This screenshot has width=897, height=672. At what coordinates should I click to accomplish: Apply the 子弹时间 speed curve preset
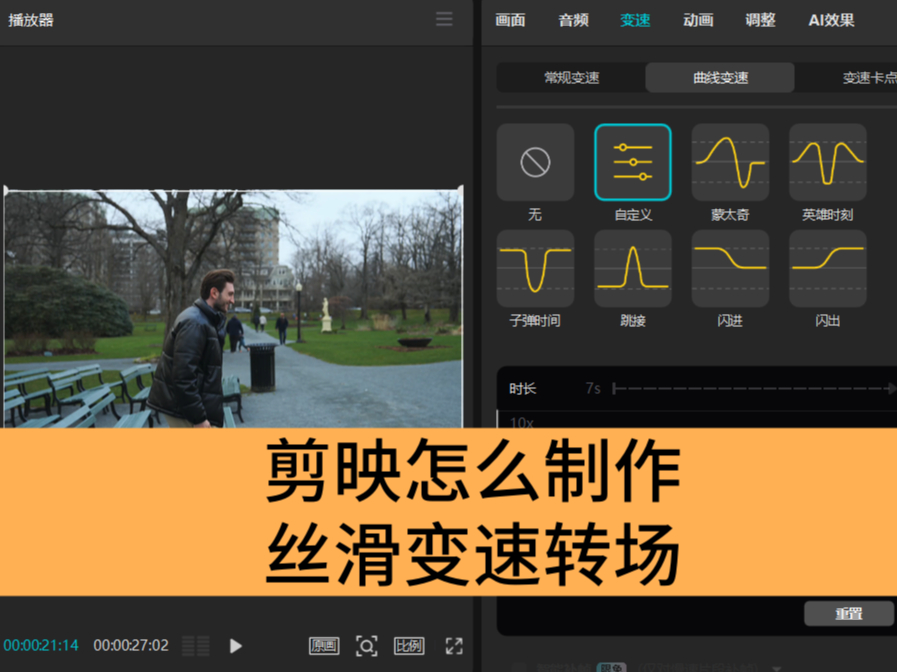click(535, 268)
